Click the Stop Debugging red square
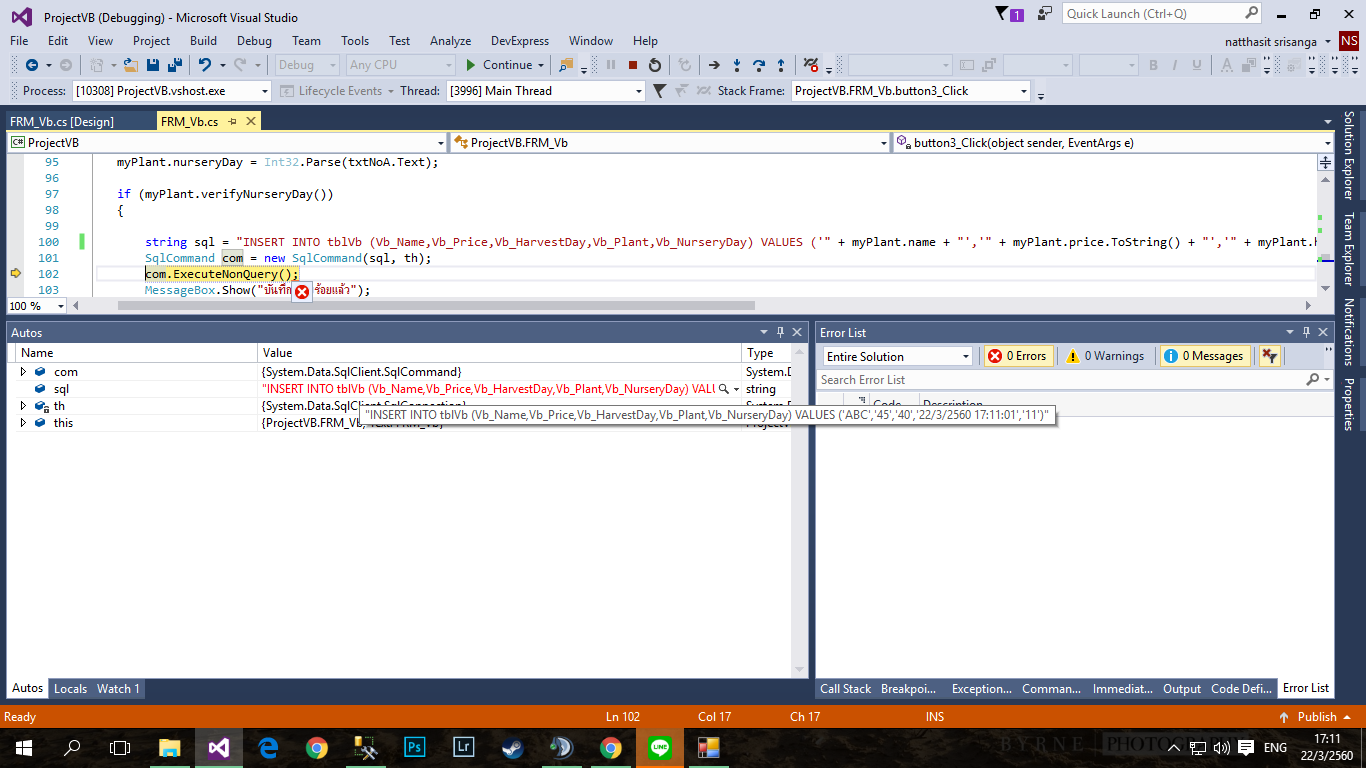The image size is (1366, 768). coord(633,65)
